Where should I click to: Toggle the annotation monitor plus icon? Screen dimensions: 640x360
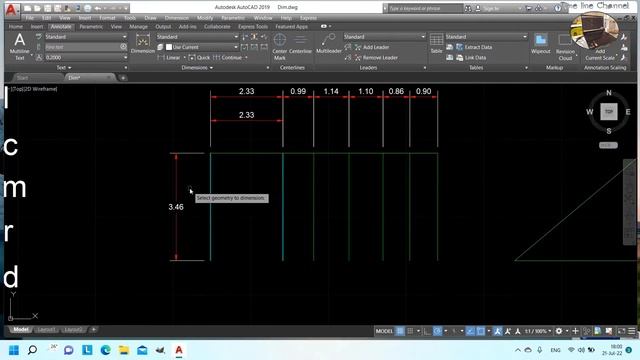(575, 331)
